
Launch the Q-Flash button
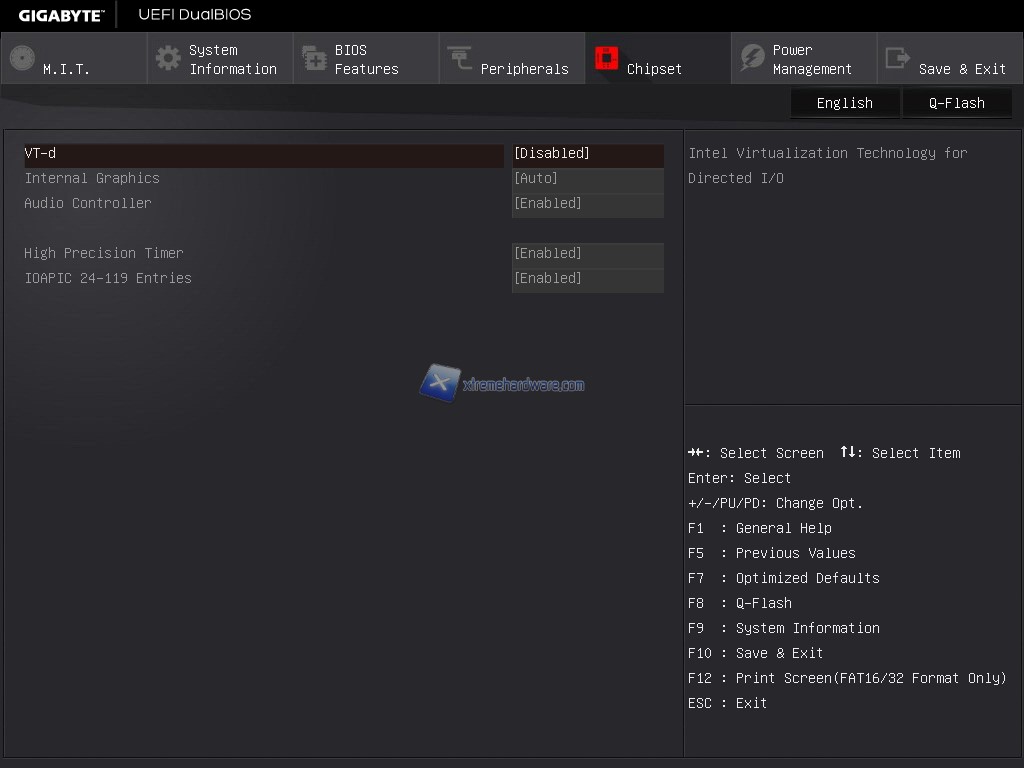(956, 103)
